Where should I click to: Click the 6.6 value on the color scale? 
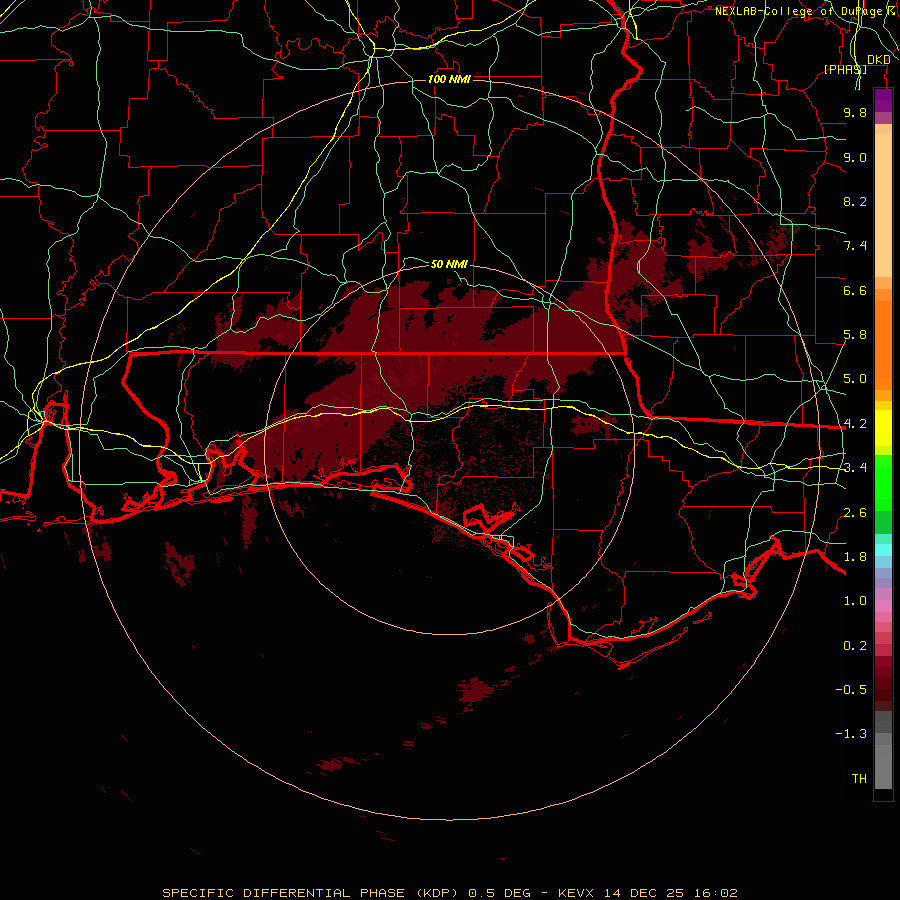point(855,290)
